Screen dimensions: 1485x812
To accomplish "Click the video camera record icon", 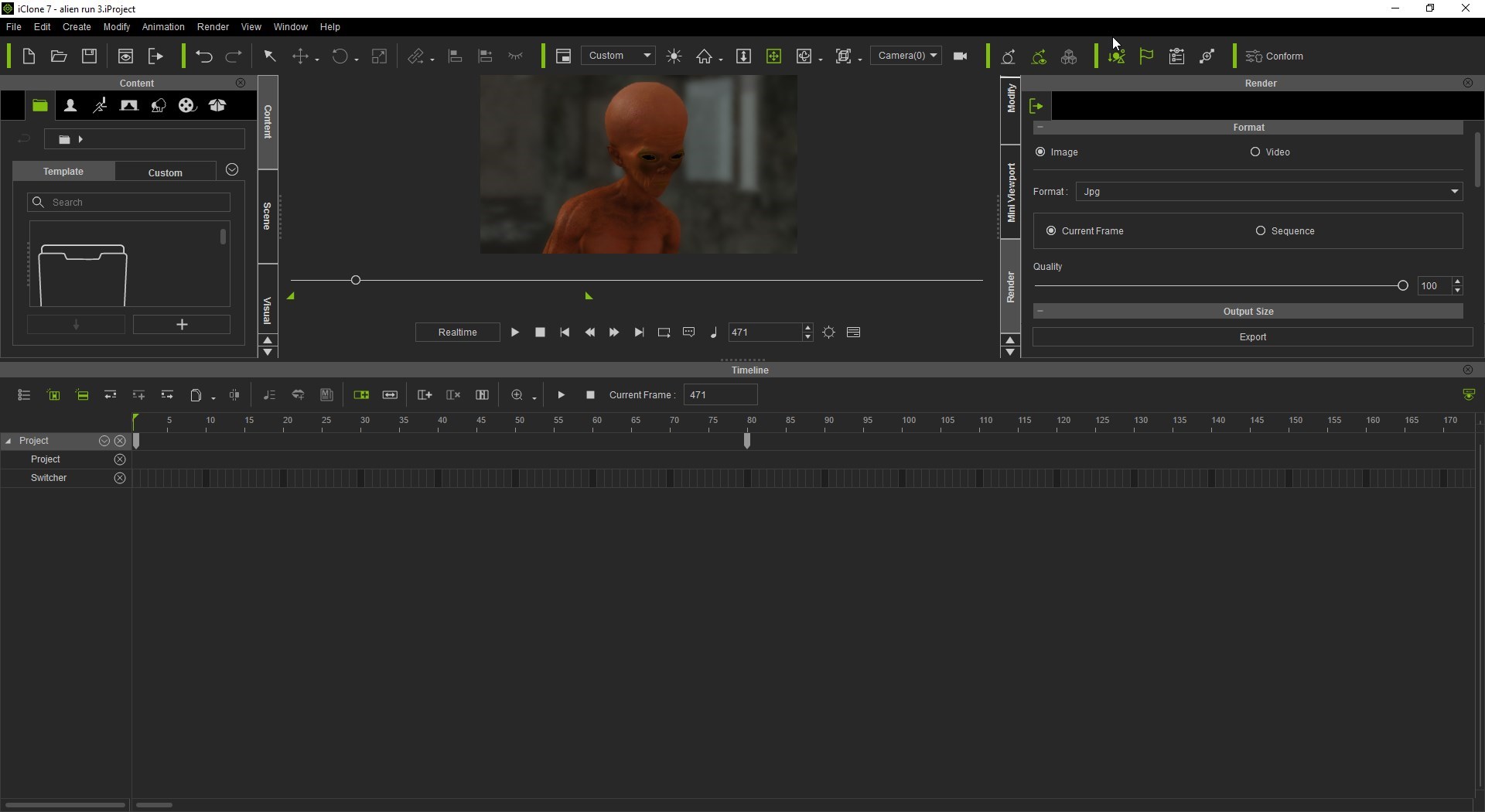I will [961, 56].
